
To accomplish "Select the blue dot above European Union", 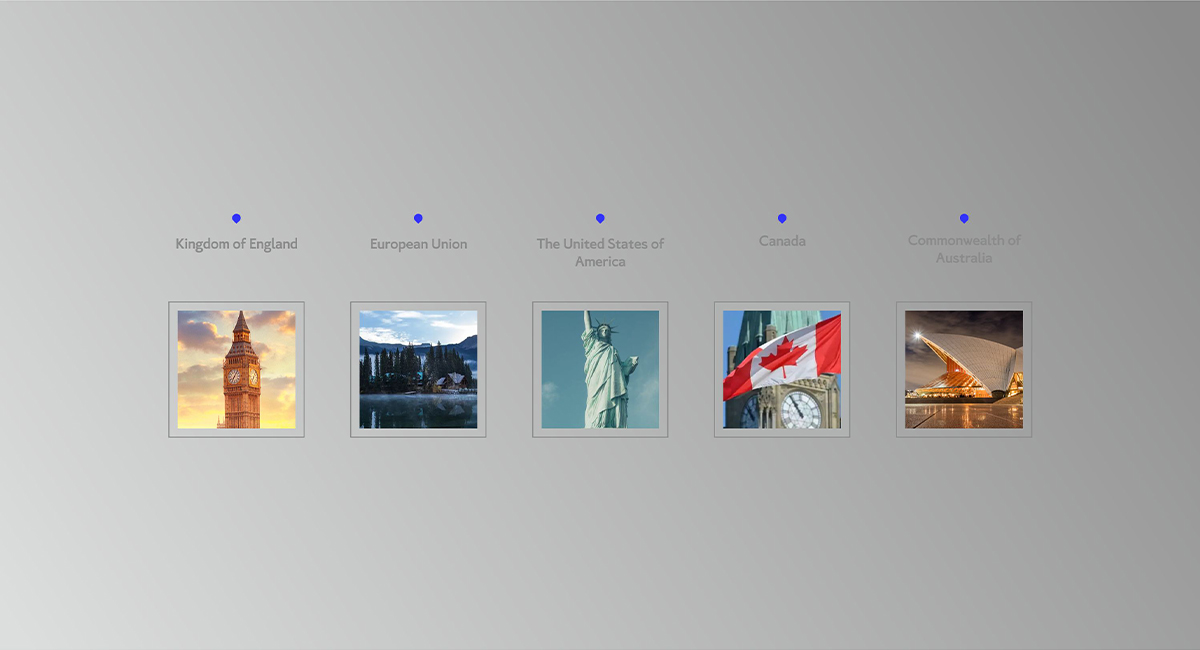I will 418,218.
